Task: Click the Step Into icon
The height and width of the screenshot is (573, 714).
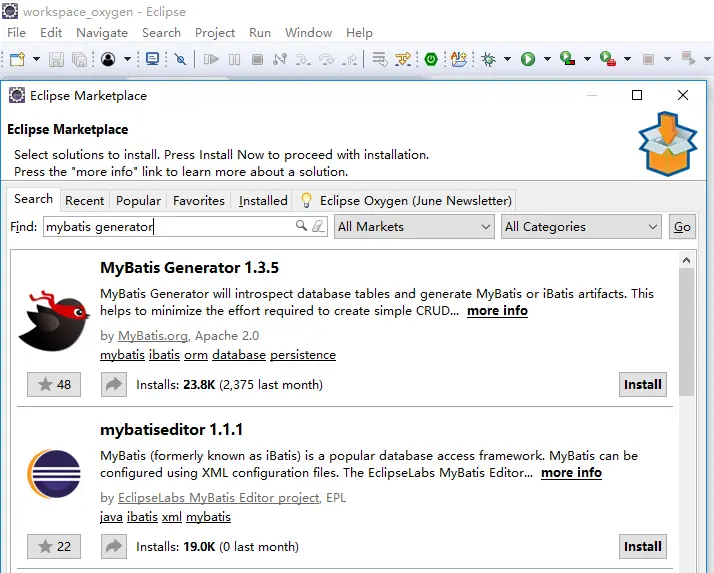Action: coord(303,59)
